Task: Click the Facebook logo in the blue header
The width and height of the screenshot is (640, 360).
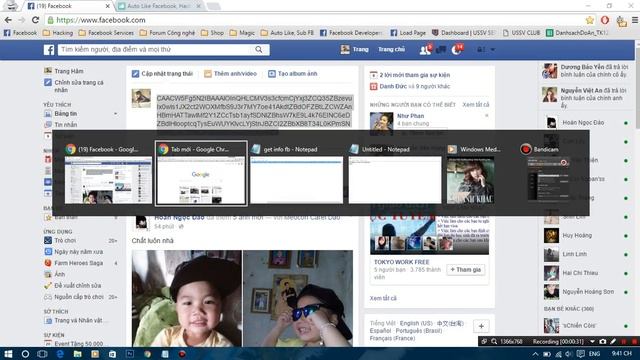Action: pos(49,50)
